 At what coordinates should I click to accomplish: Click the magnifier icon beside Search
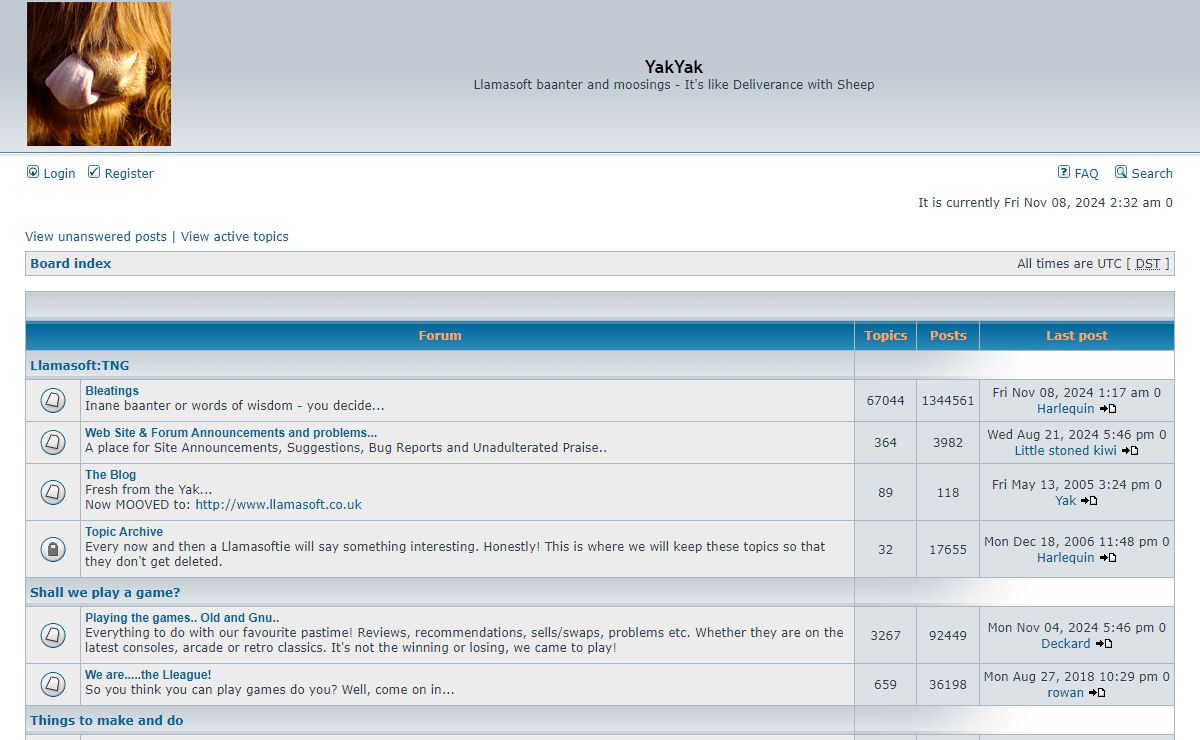coord(1121,172)
